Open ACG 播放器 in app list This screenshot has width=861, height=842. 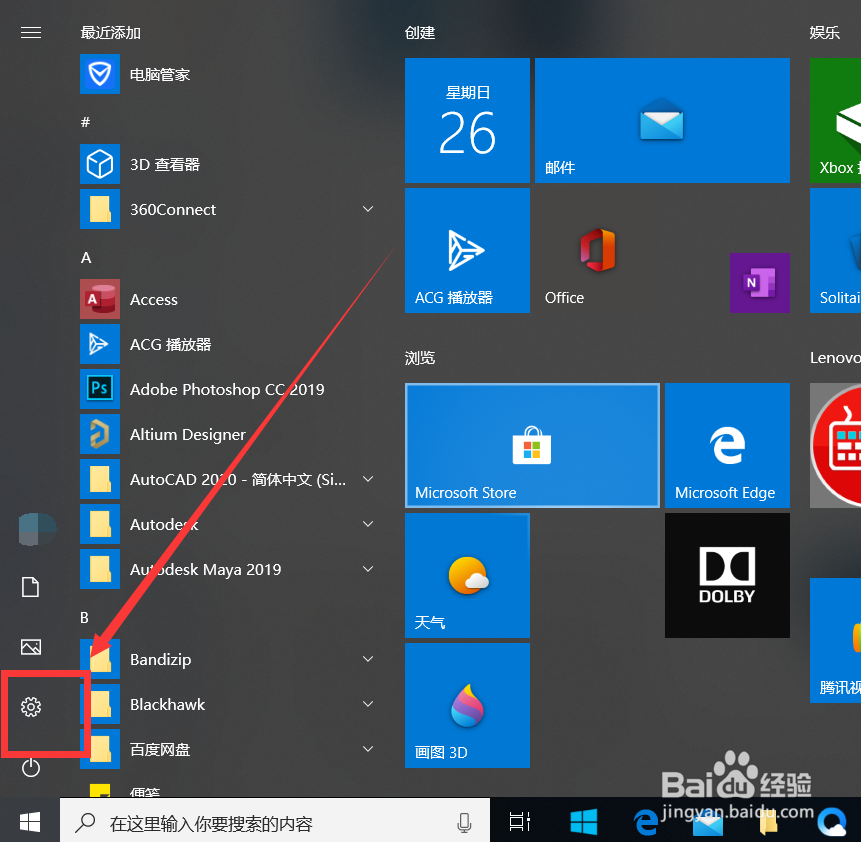(x=228, y=344)
